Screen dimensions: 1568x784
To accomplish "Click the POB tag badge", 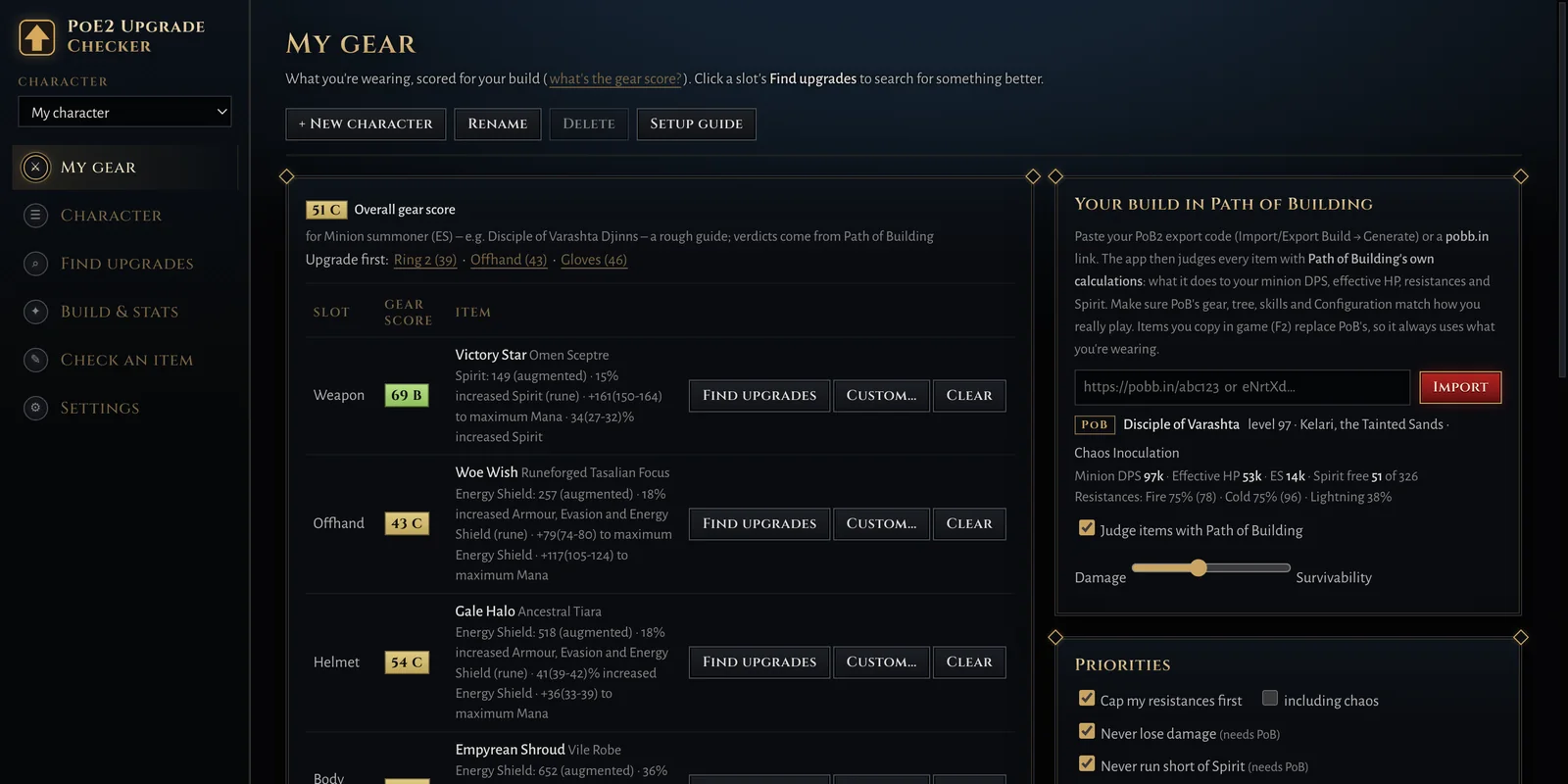I will (x=1095, y=424).
